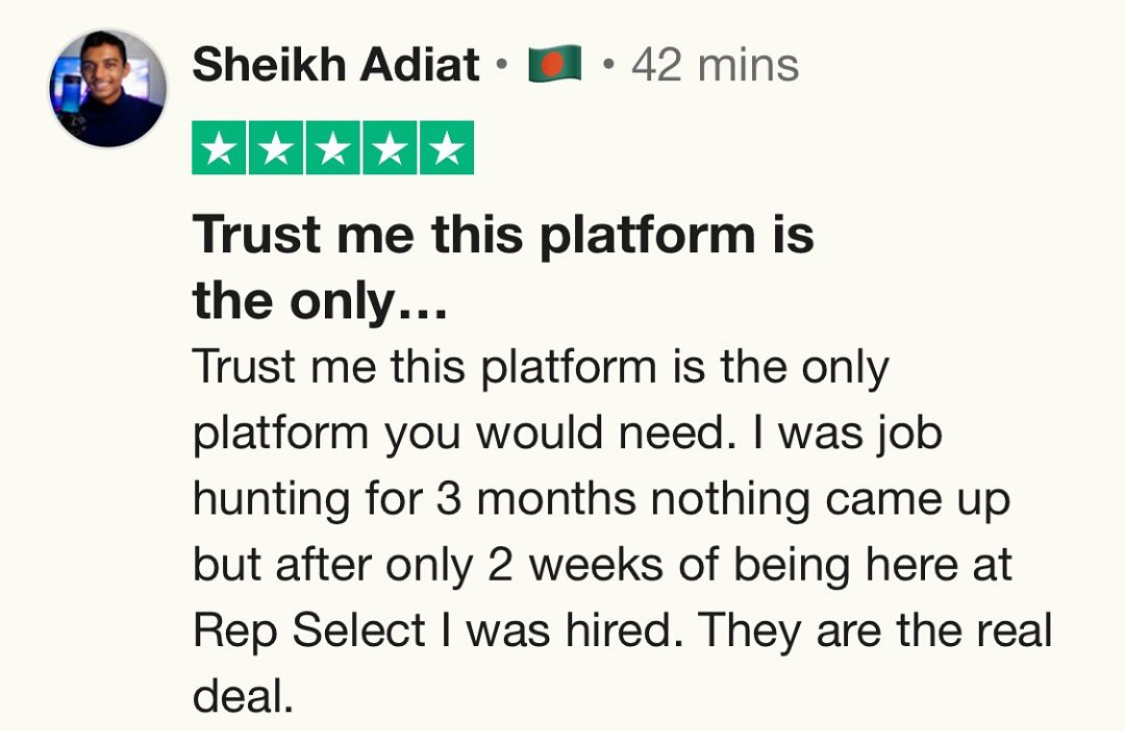Open the Sheikh Adiat reviewer name
Screen dimensions: 1125x731
click(336, 66)
